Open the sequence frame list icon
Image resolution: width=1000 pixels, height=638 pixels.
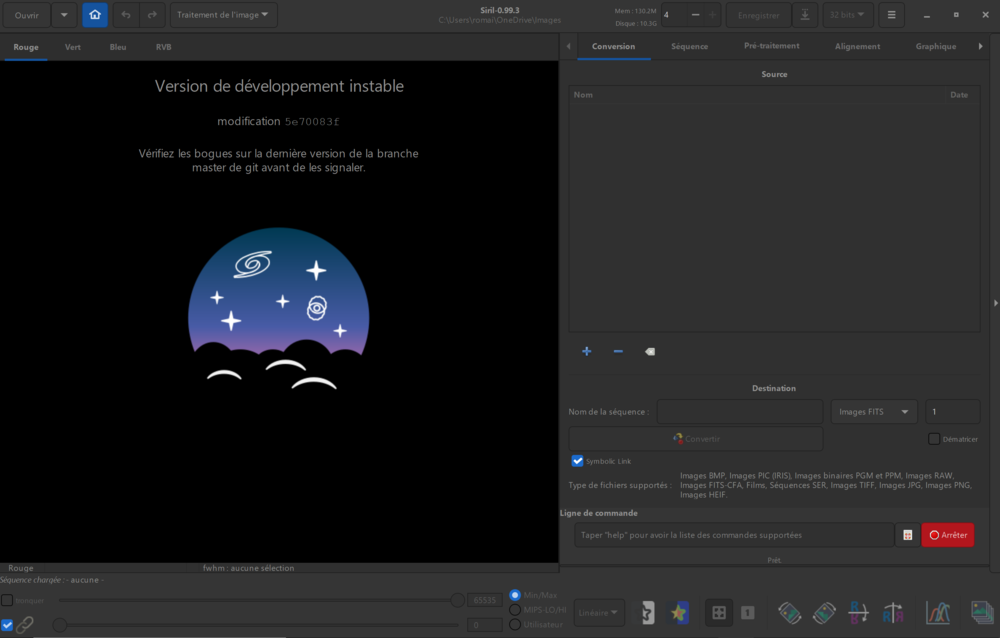point(982,612)
